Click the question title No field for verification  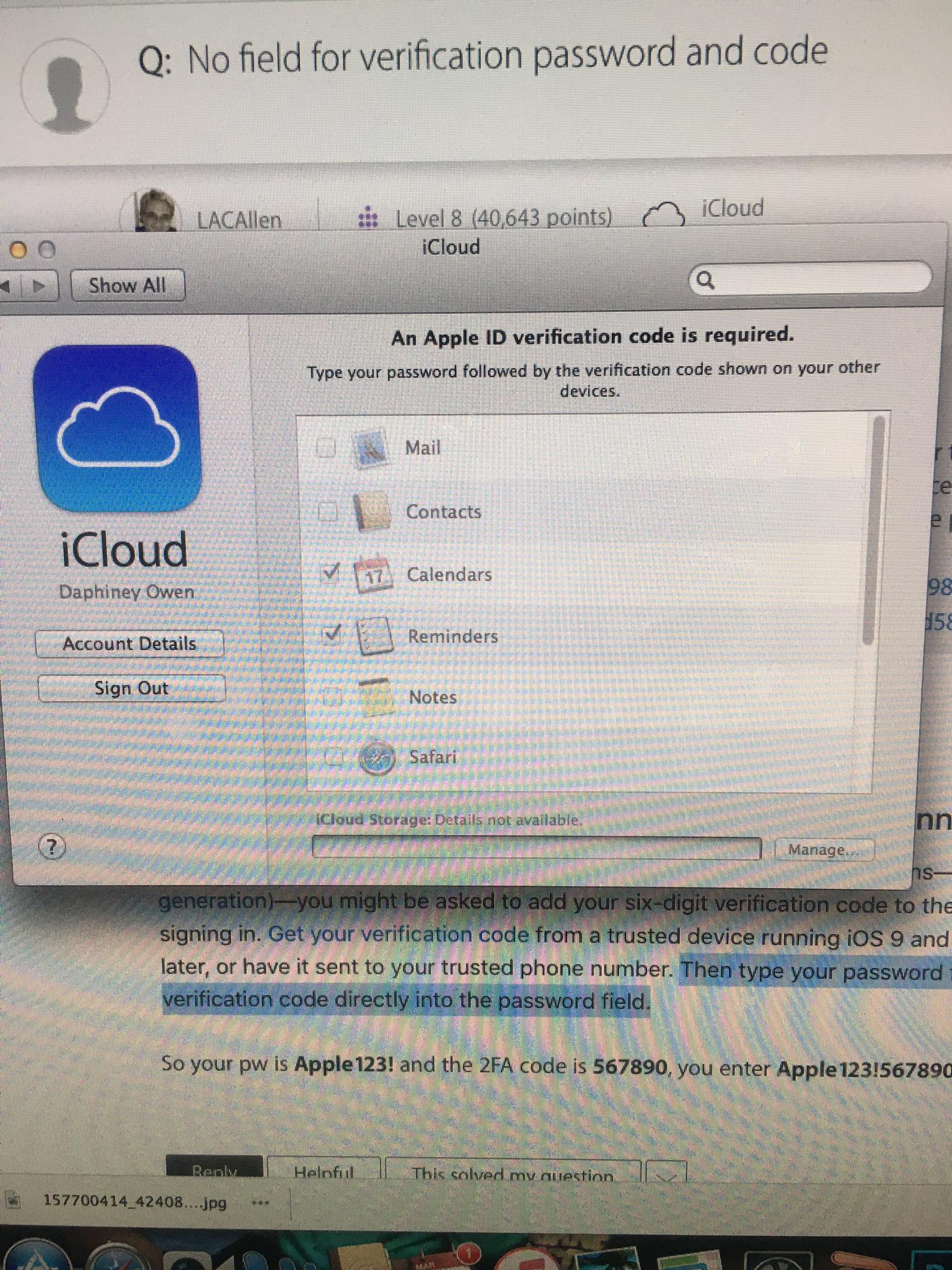(x=507, y=57)
